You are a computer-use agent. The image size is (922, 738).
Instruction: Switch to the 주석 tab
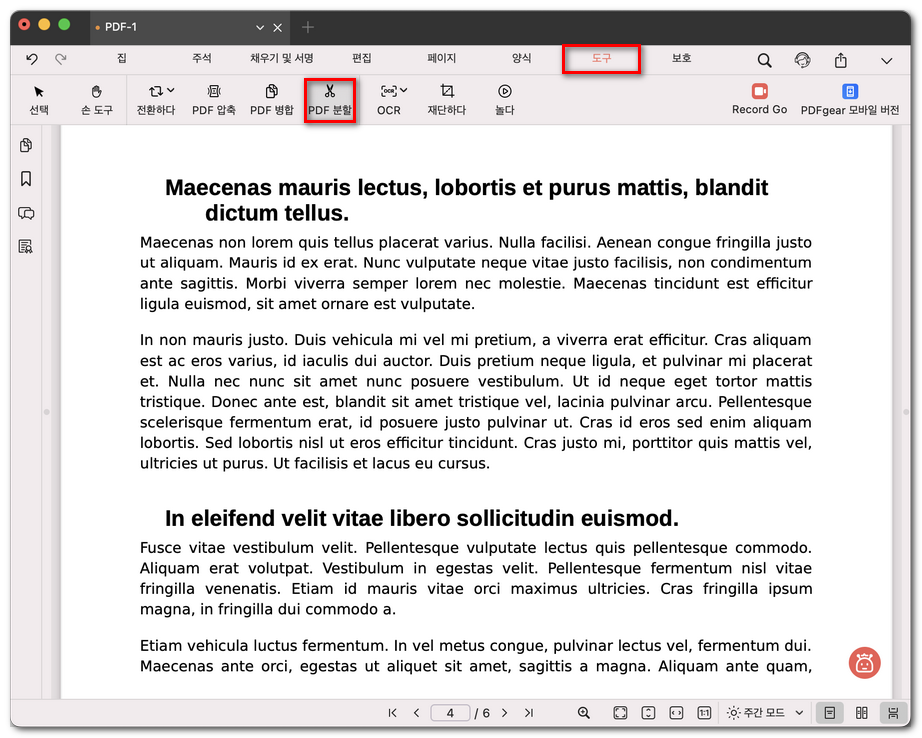[x=202, y=59]
